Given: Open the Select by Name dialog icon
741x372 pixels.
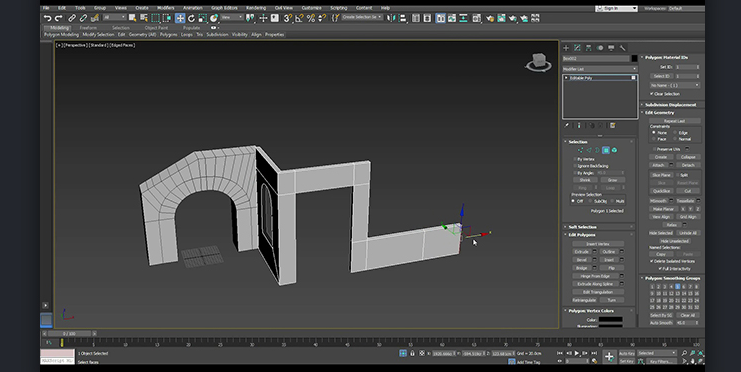Looking at the screenshot, I should click(x=144, y=18).
